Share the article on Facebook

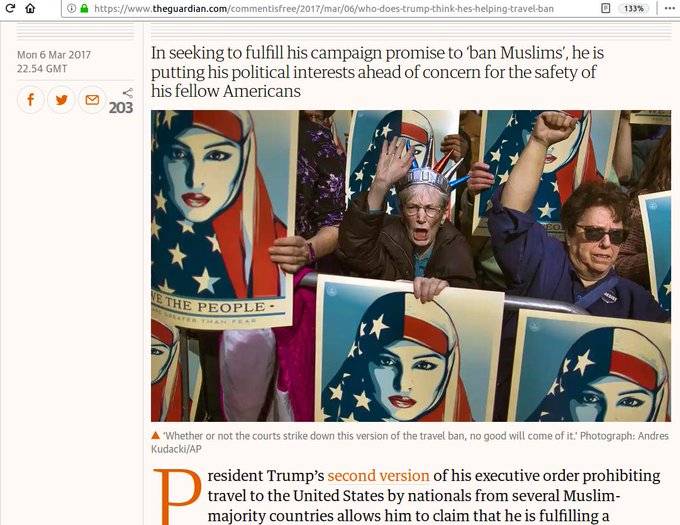click(x=30, y=100)
